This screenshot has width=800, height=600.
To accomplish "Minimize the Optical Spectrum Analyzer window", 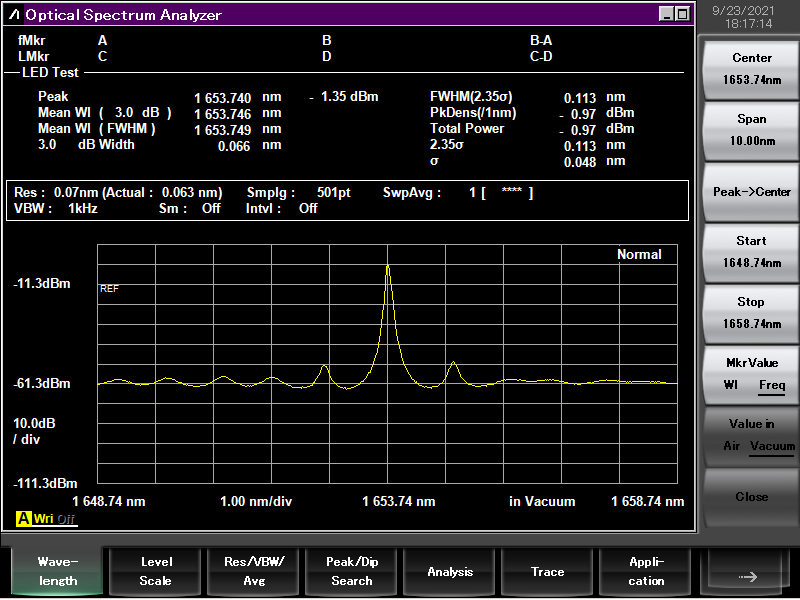I will pos(666,14).
